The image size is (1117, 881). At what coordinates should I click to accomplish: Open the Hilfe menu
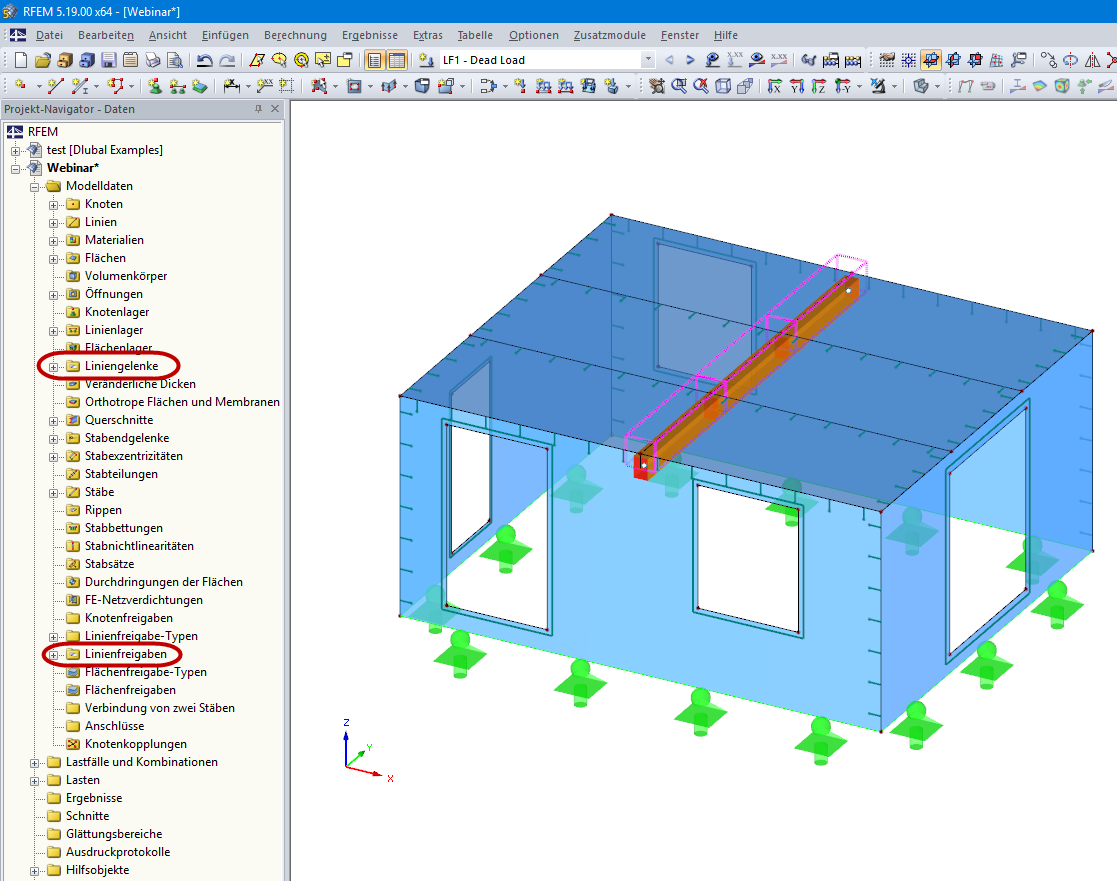click(725, 35)
